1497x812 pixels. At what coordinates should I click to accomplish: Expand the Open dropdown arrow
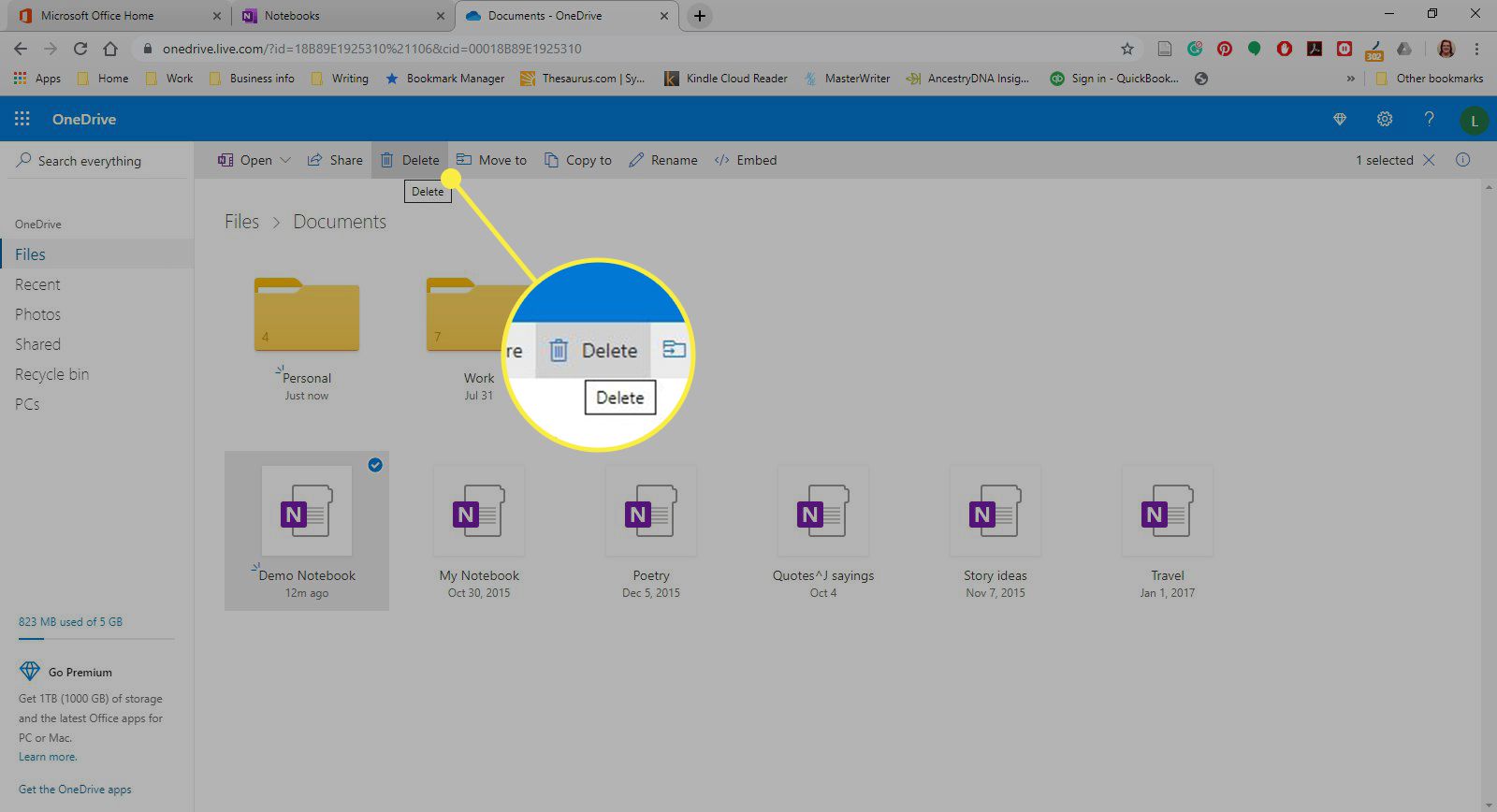[285, 160]
